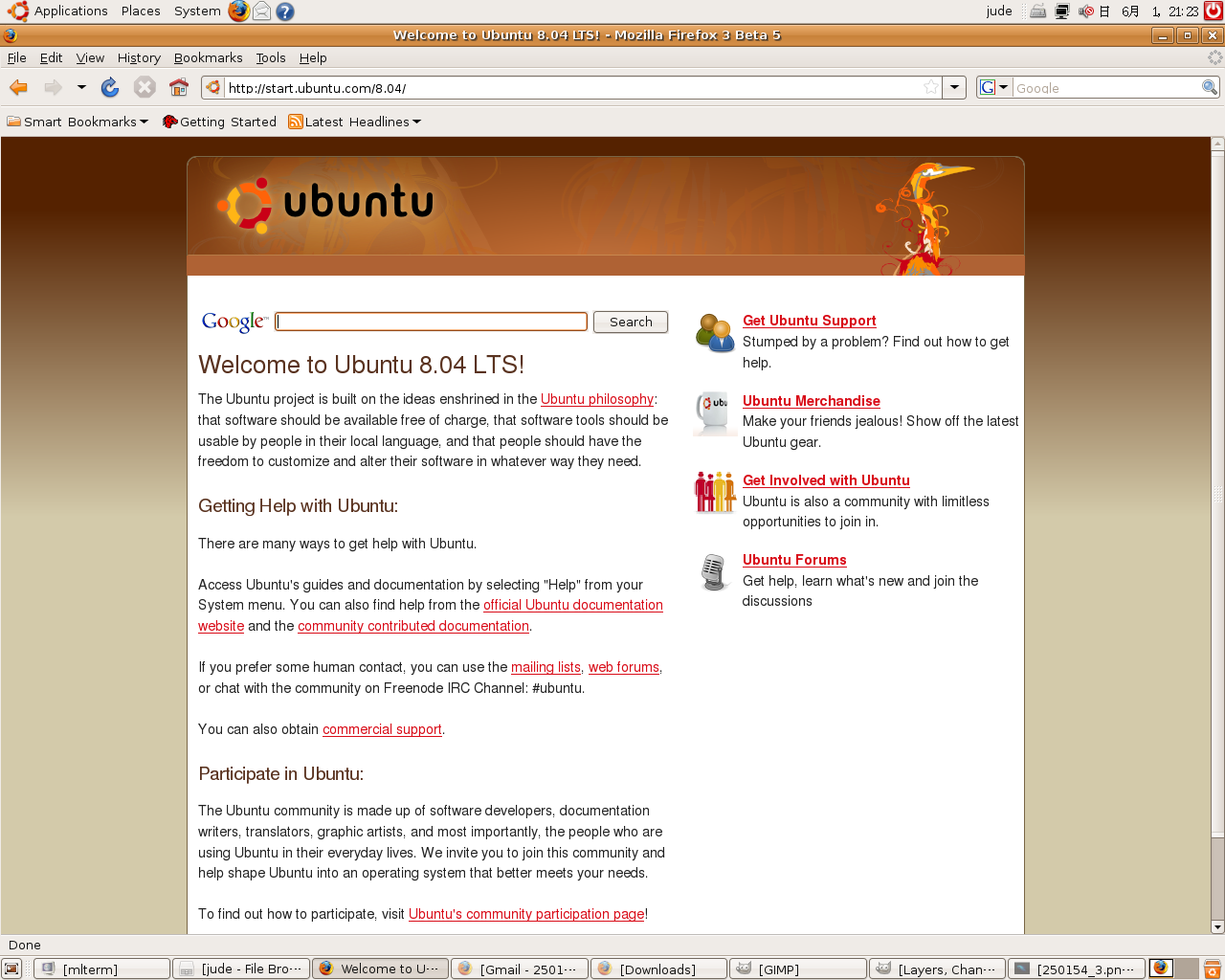Switch to GIMP window in taskbar
Image resolution: width=1225 pixels, height=980 pixels.
tap(798, 969)
